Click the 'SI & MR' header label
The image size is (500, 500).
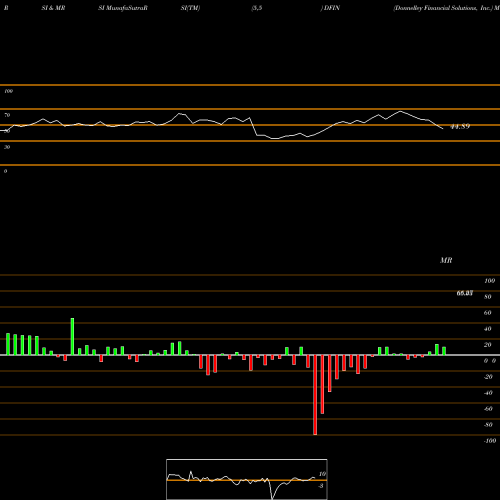coord(53,8)
